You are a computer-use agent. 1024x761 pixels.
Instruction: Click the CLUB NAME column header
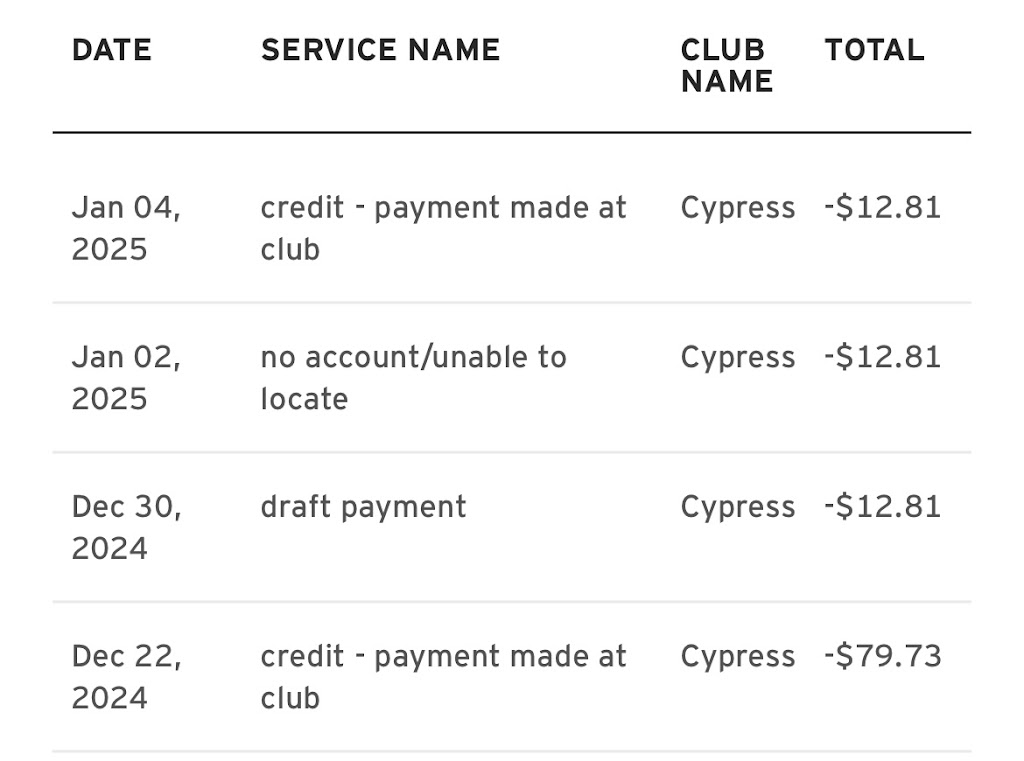(726, 66)
